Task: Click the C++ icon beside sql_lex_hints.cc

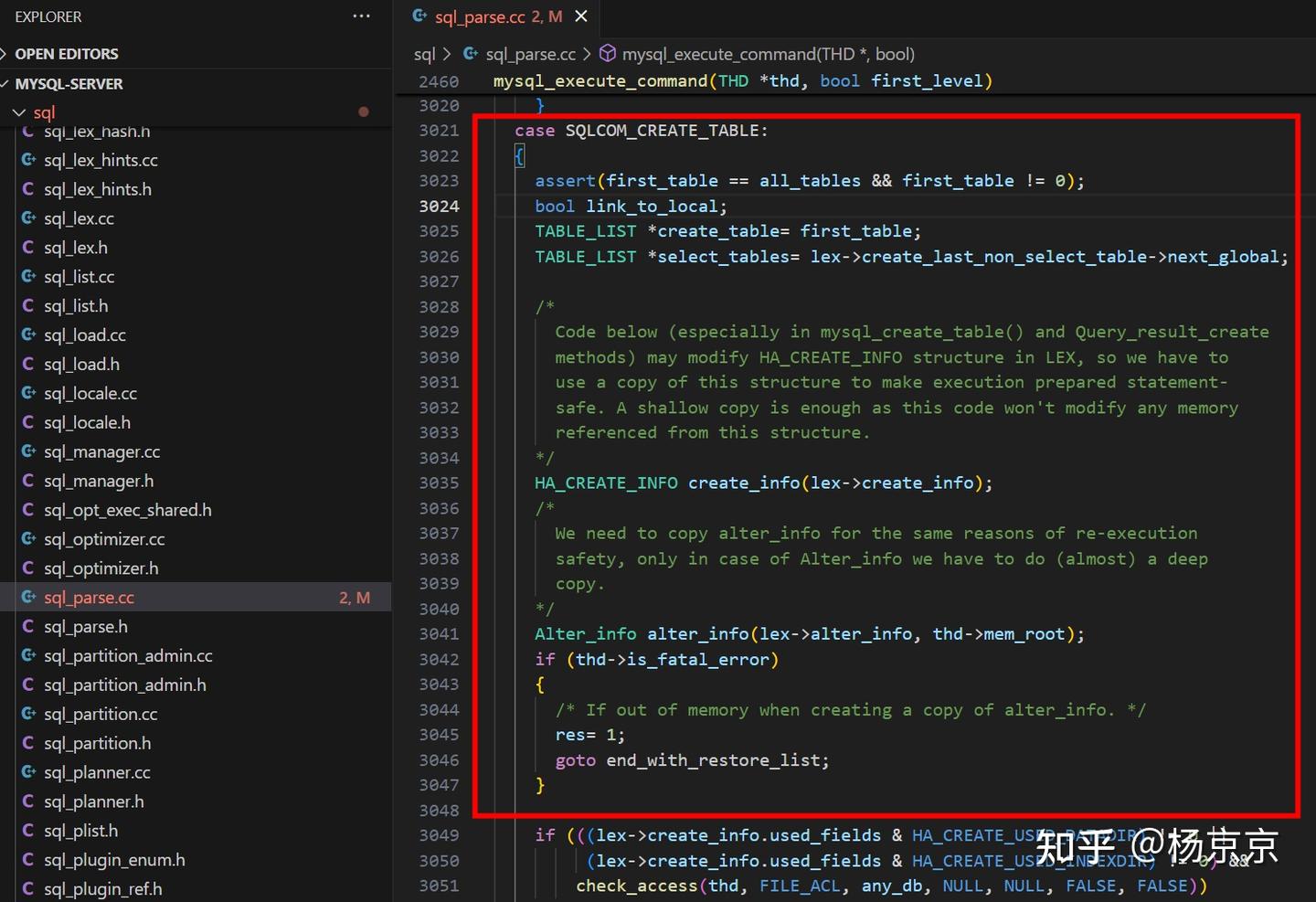Action: [x=28, y=160]
